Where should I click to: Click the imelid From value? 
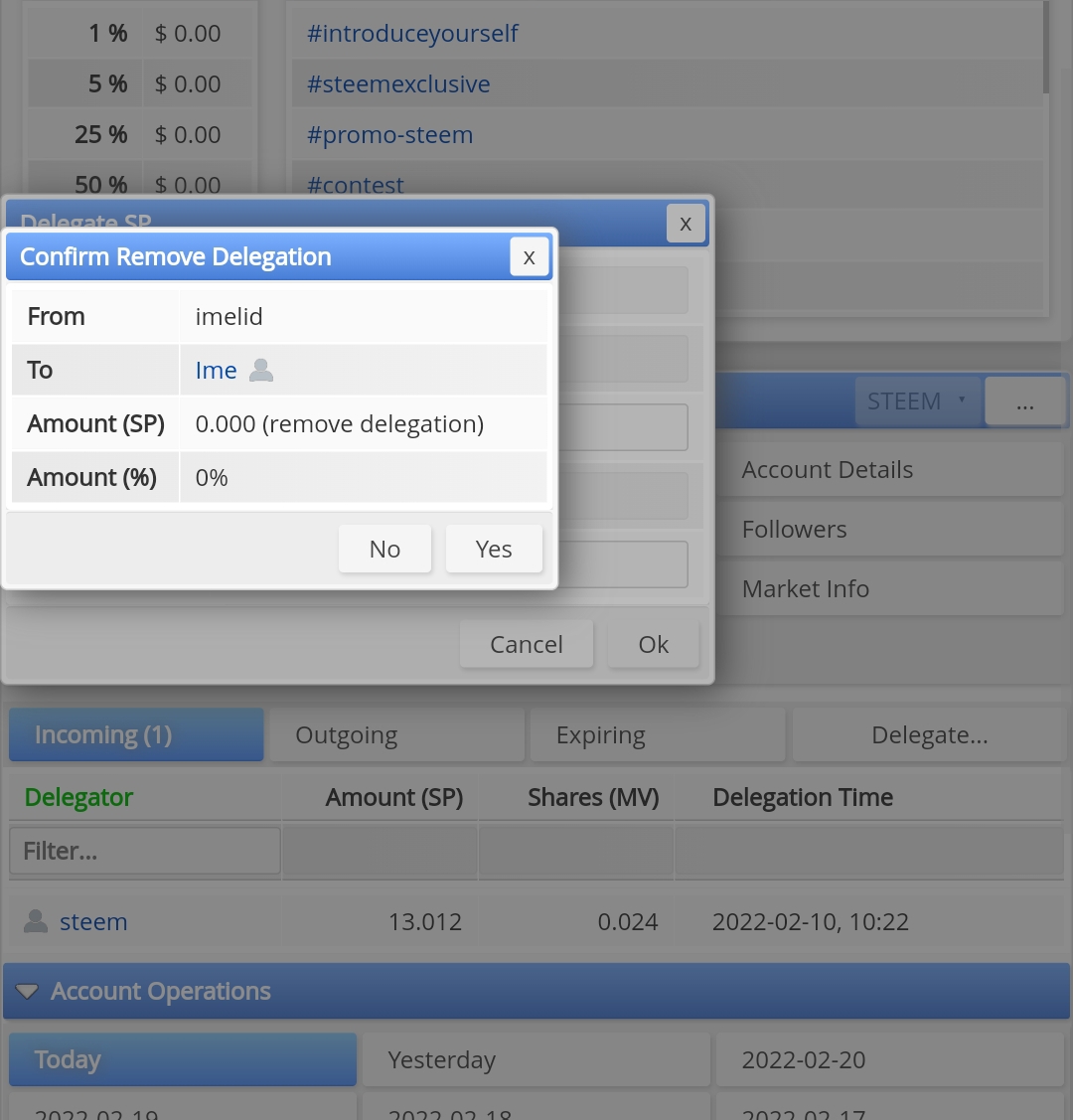point(230,316)
